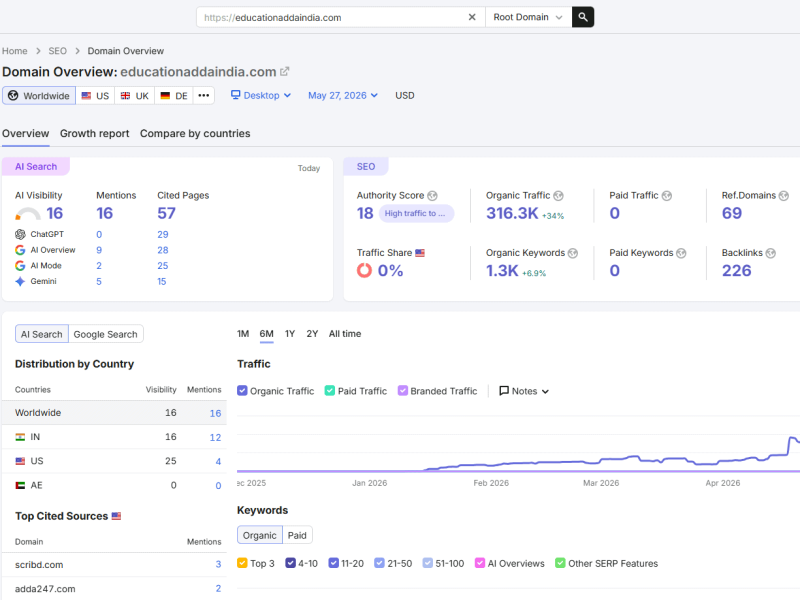Click the India flag in IN row
This screenshot has width=800, height=600.
[20, 437]
